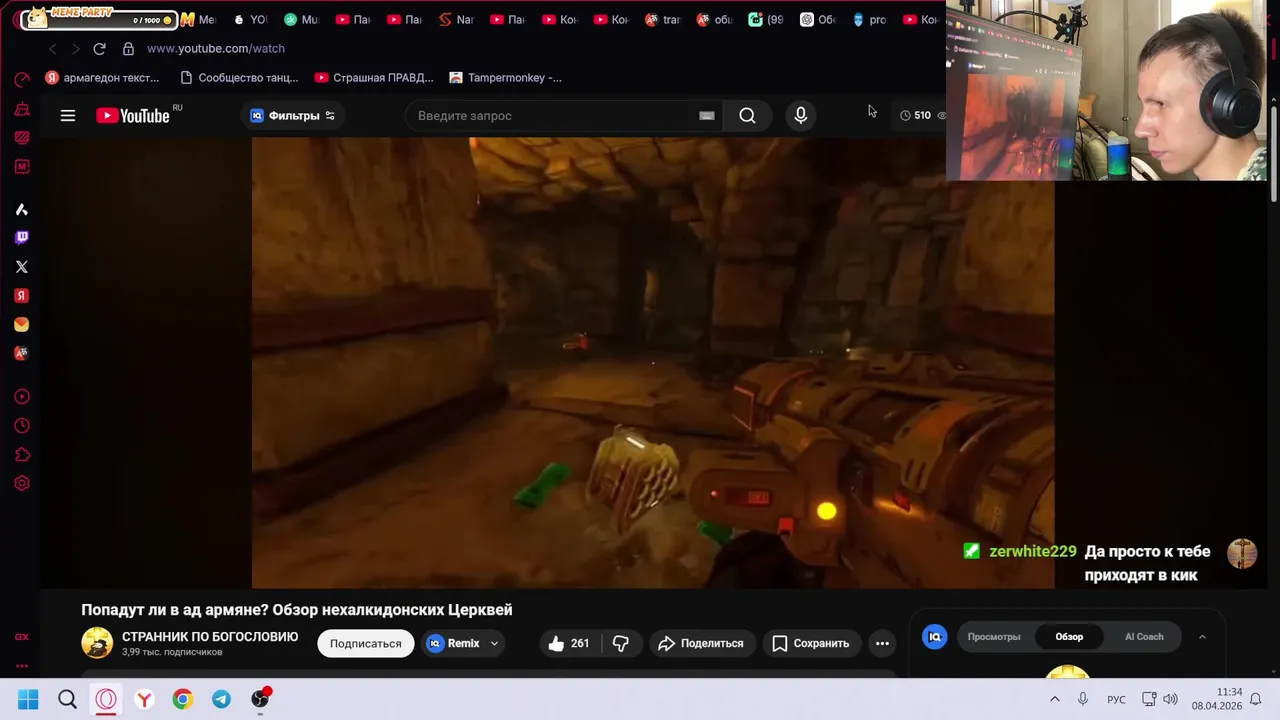Open the GX corner icon in the sidebar
The image size is (1280, 720).
pos(22,637)
